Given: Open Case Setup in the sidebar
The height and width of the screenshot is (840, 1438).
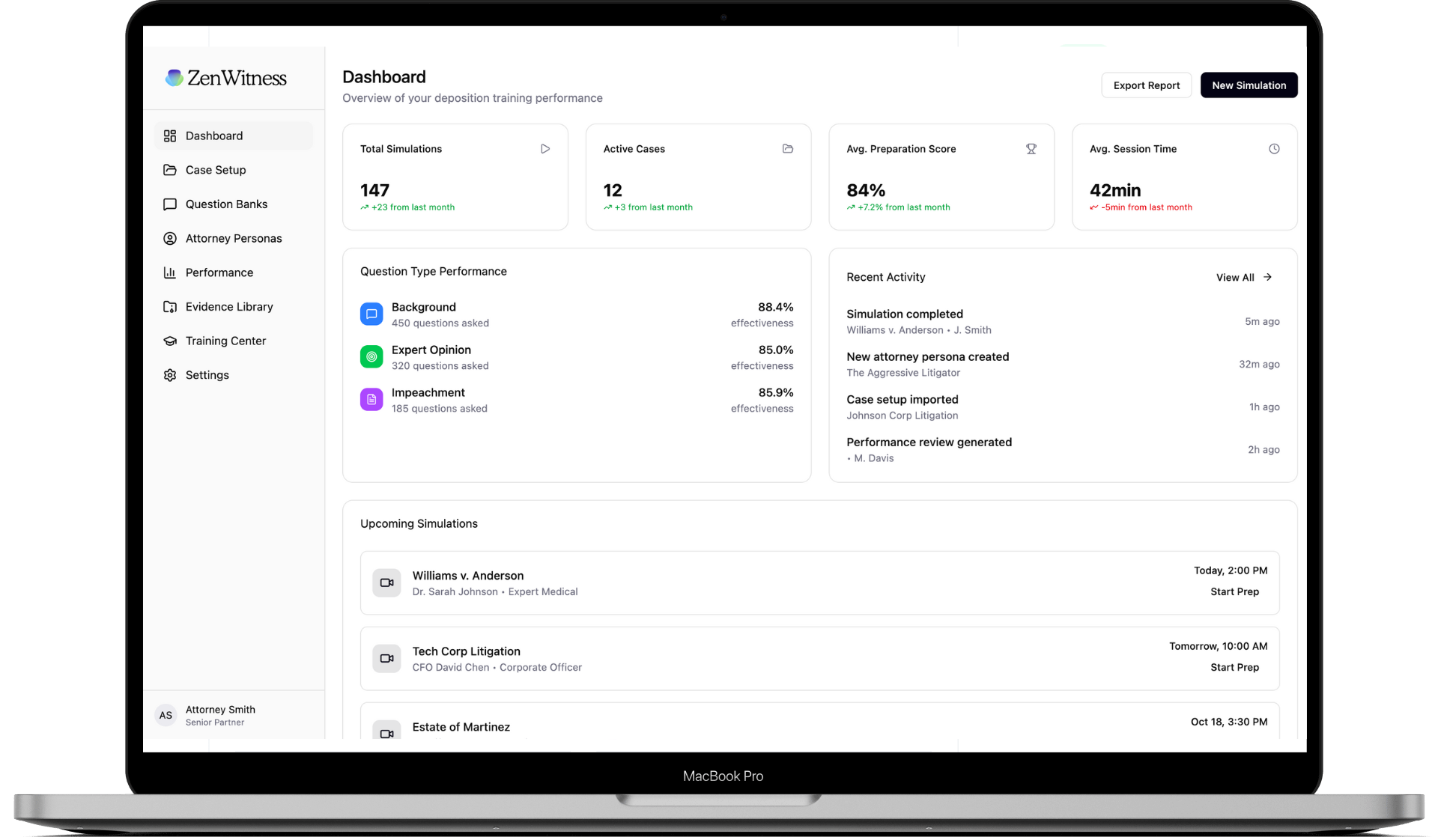Looking at the screenshot, I should [x=216, y=170].
